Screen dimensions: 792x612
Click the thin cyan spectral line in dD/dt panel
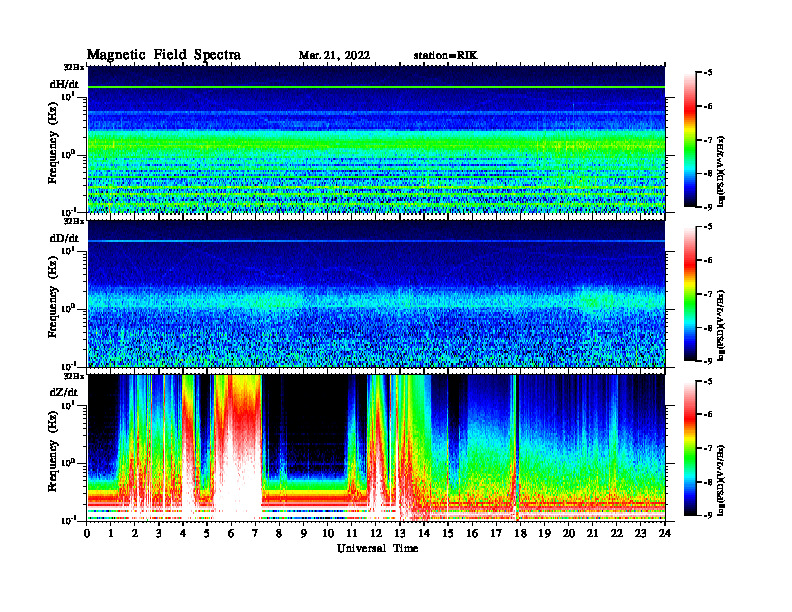click(376, 241)
